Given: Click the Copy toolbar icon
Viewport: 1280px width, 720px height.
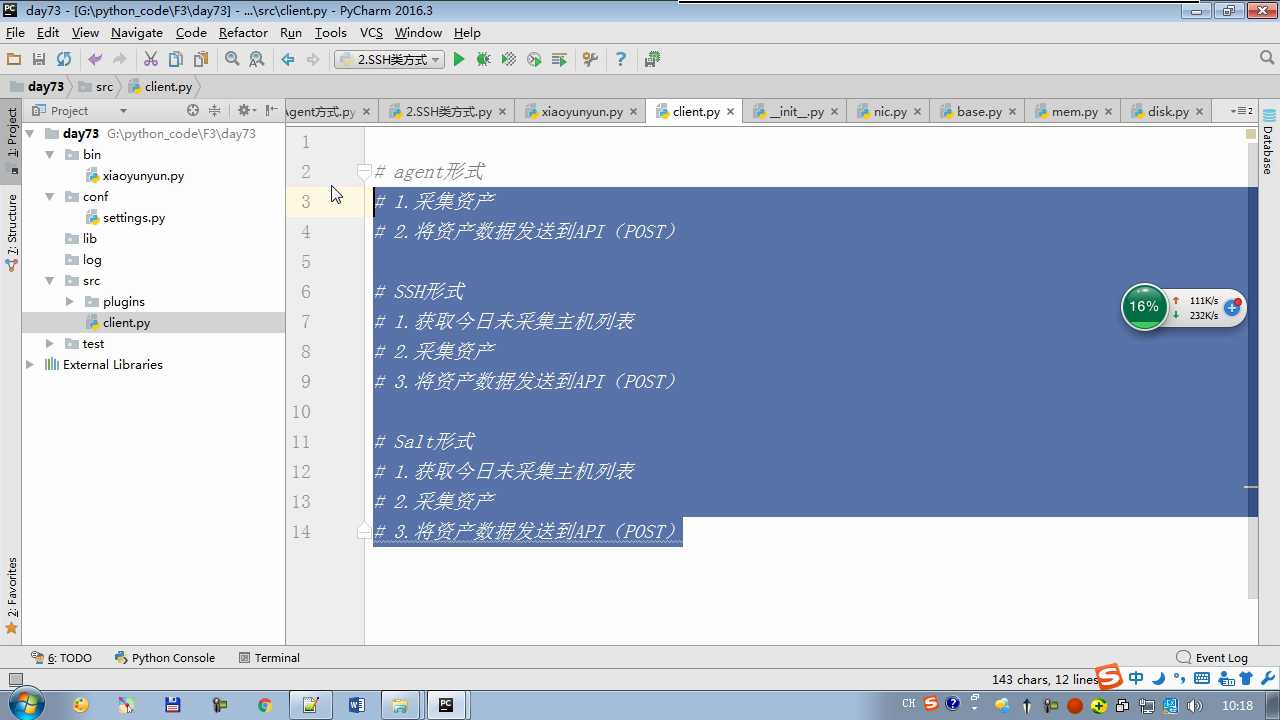Looking at the screenshot, I should [176, 60].
